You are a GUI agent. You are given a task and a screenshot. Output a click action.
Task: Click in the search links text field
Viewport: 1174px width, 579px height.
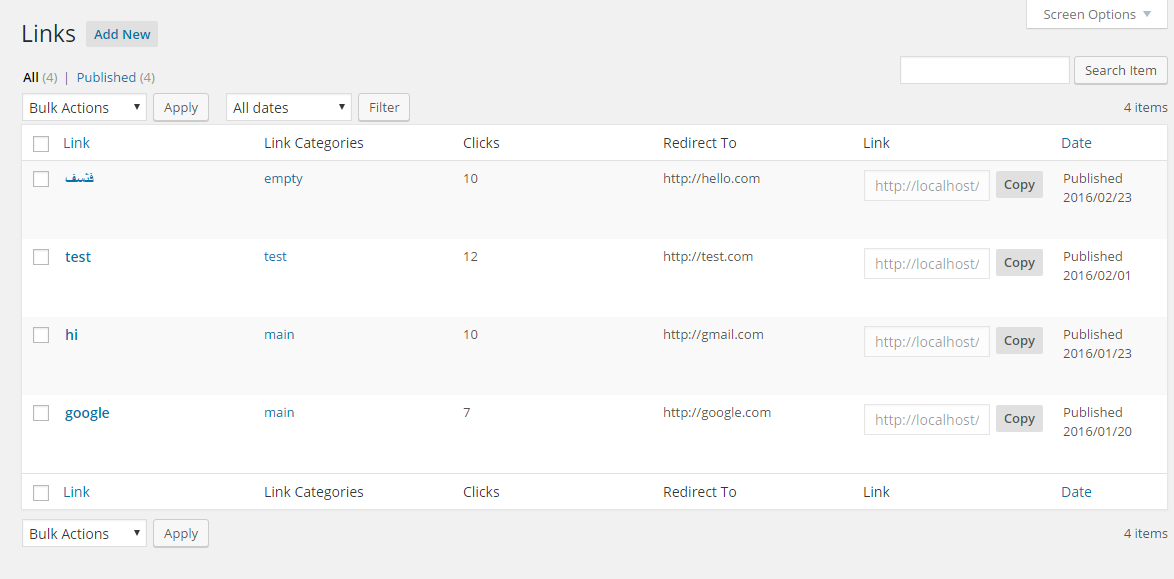pyautogui.click(x=984, y=70)
